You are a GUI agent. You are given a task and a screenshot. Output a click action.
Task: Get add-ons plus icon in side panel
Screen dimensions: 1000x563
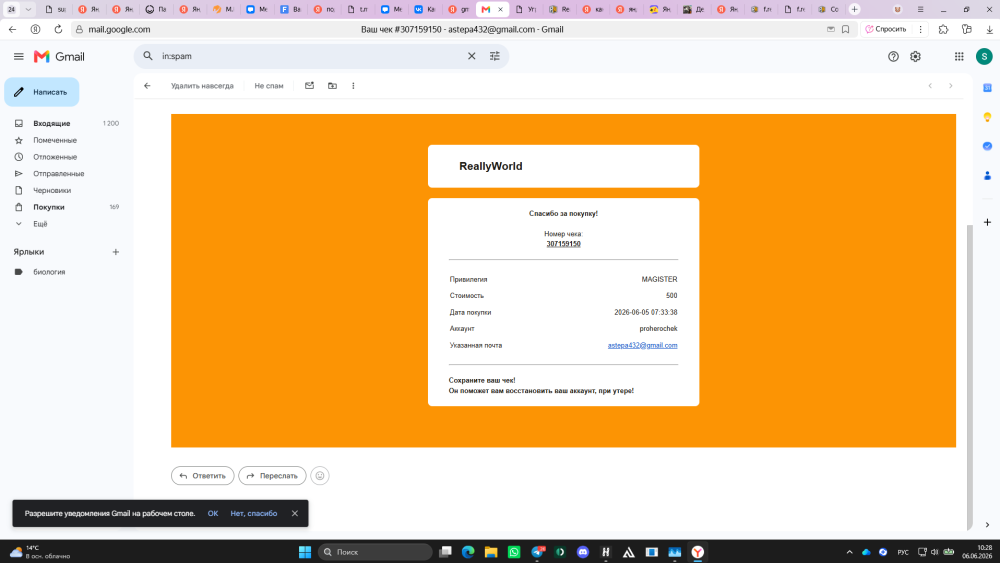click(x=987, y=222)
